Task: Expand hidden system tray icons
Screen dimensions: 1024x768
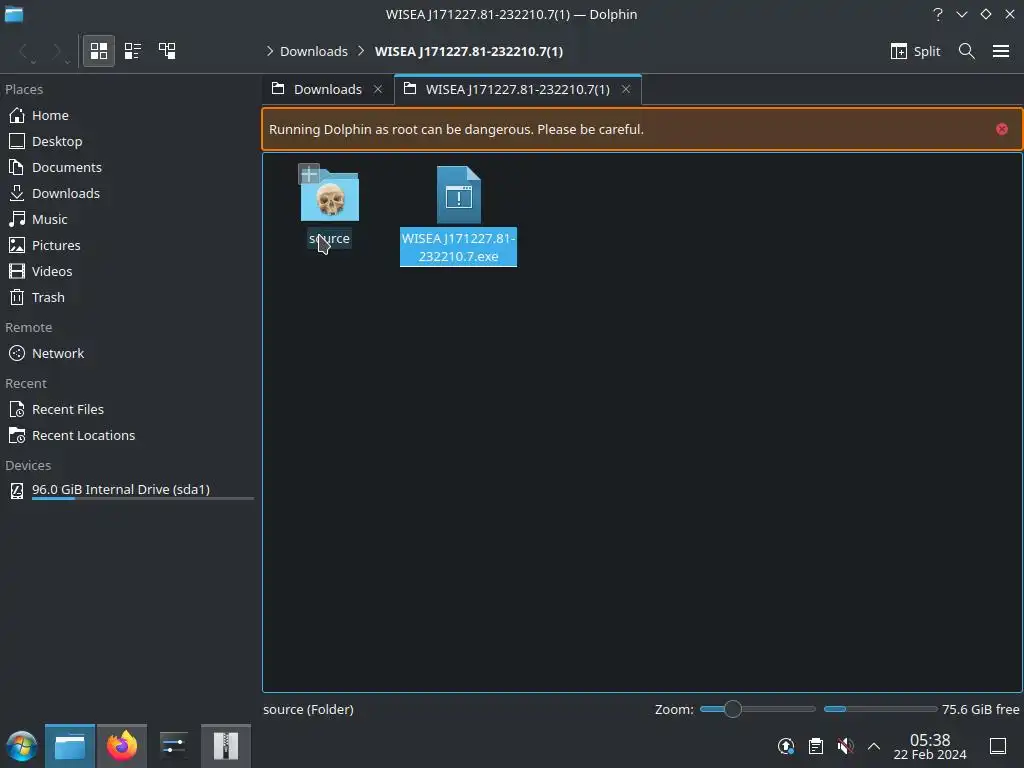Action: click(874, 746)
